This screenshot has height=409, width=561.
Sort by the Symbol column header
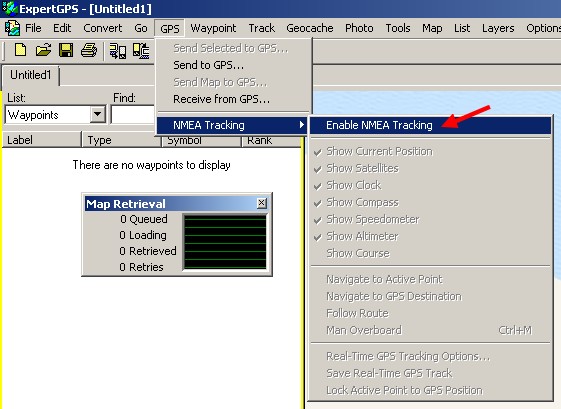coord(201,141)
